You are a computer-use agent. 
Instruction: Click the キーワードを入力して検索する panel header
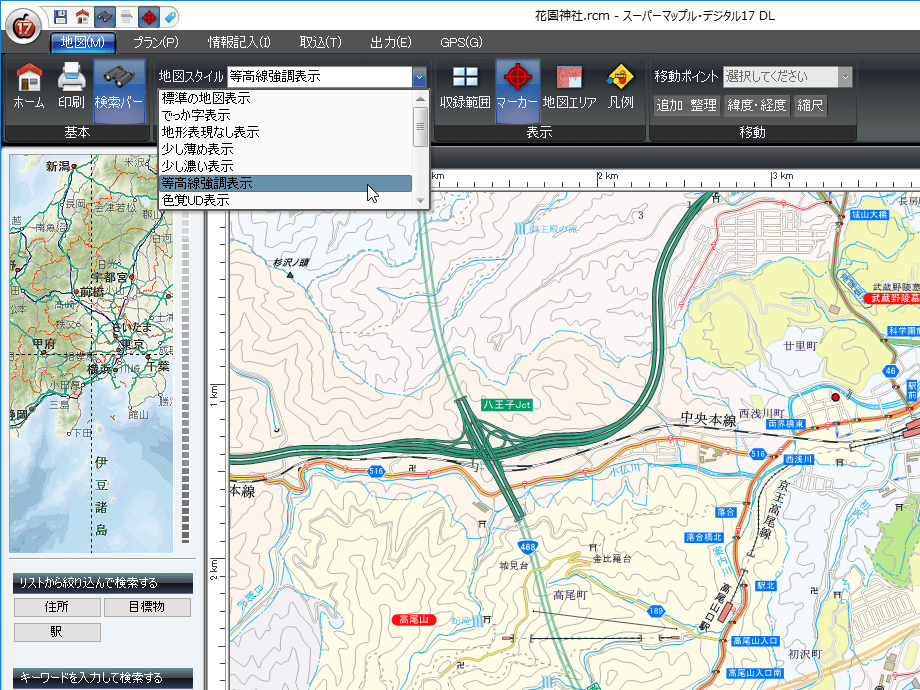coord(103,678)
